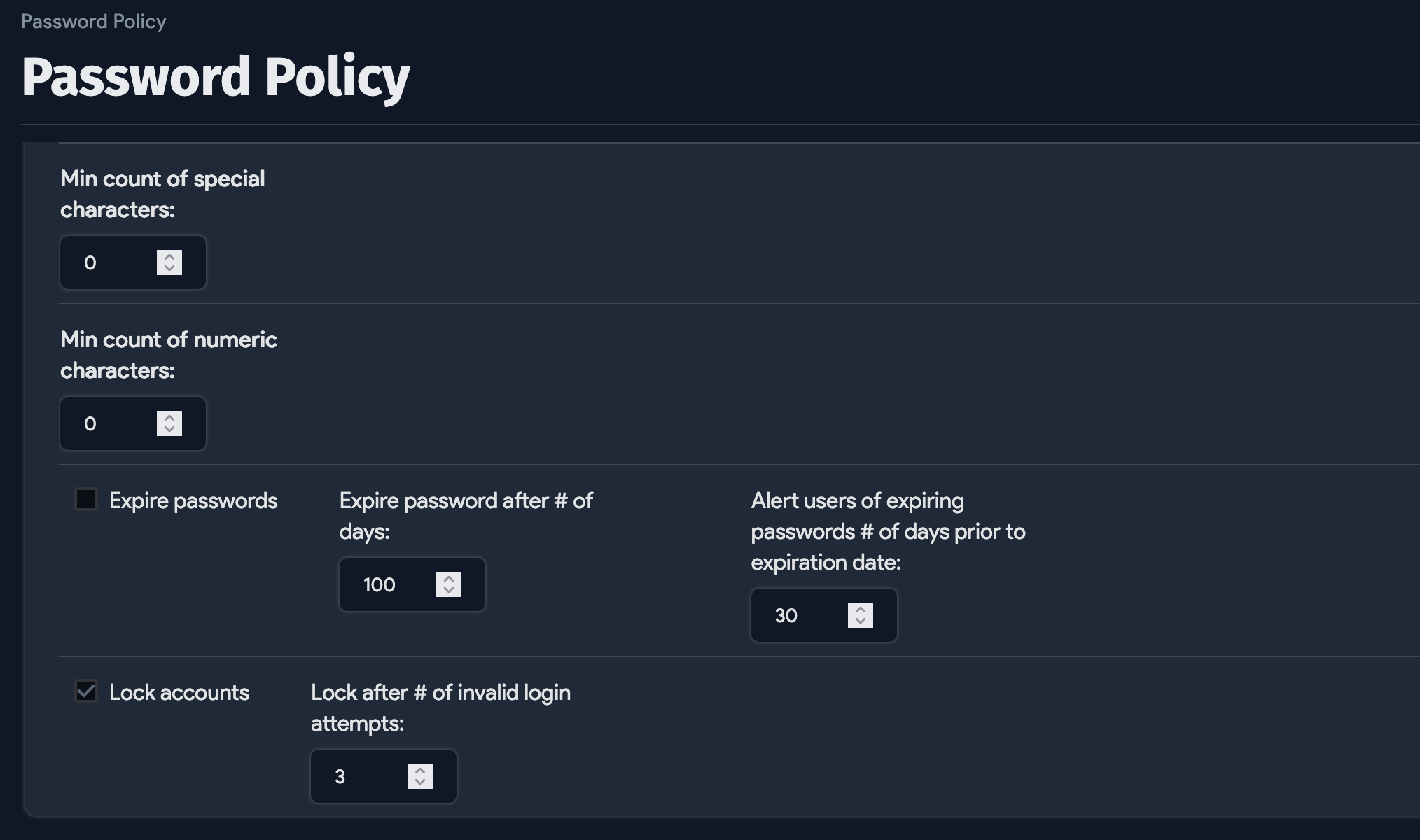Enable the Expire passwords checkbox

click(x=85, y=499)
